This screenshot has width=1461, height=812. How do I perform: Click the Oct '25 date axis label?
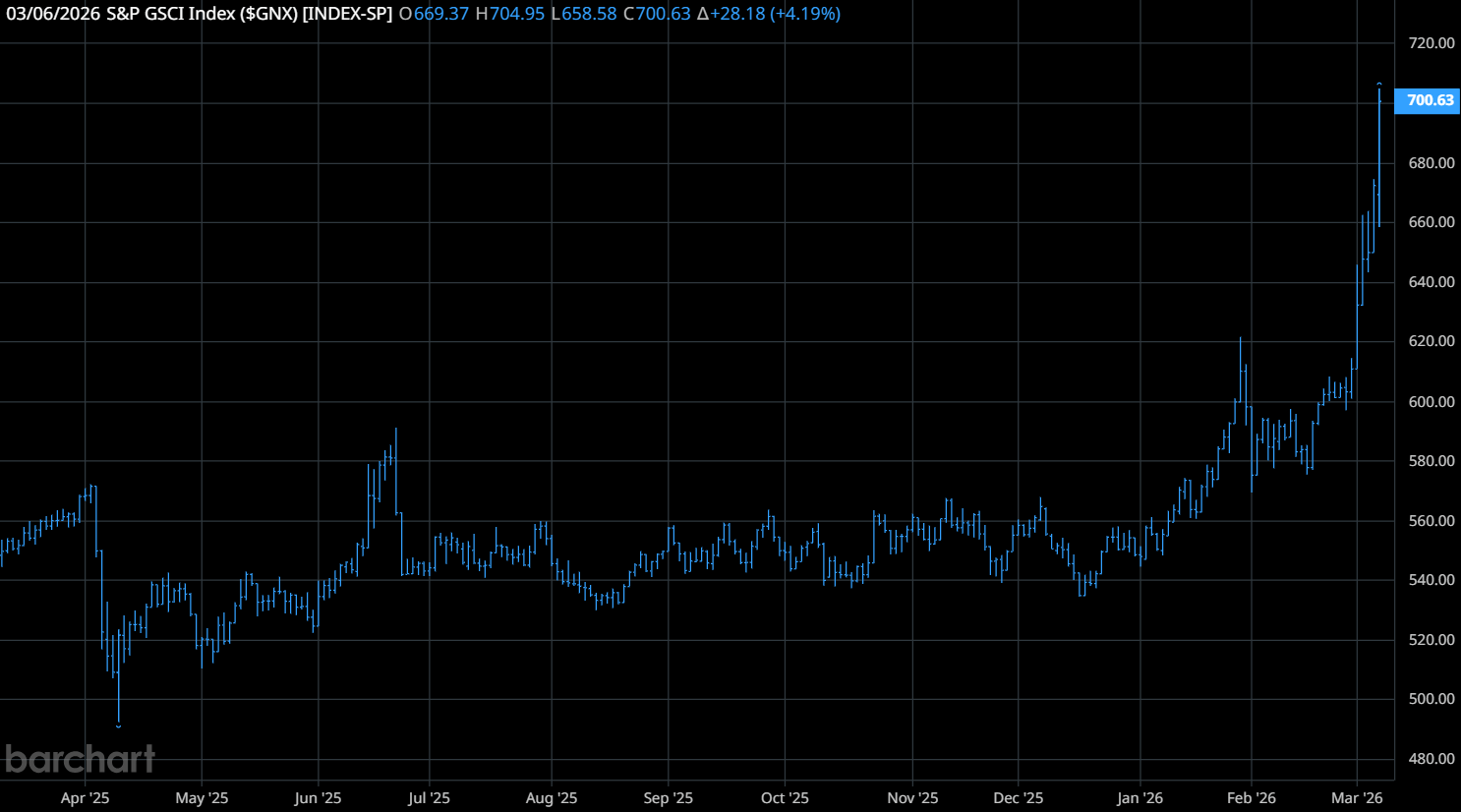tap(786, 798)
